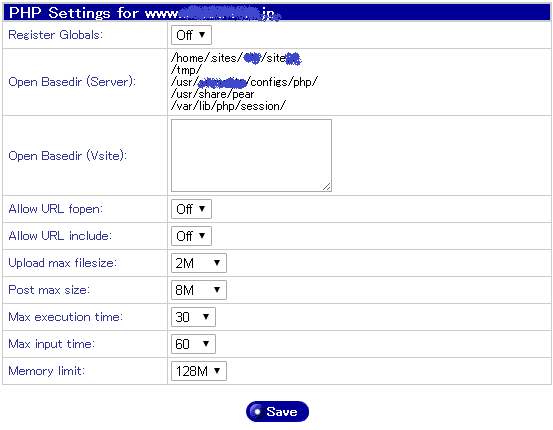Click the Save button
The height and width of the screenshot is (430, 553).
pos(277,412)
